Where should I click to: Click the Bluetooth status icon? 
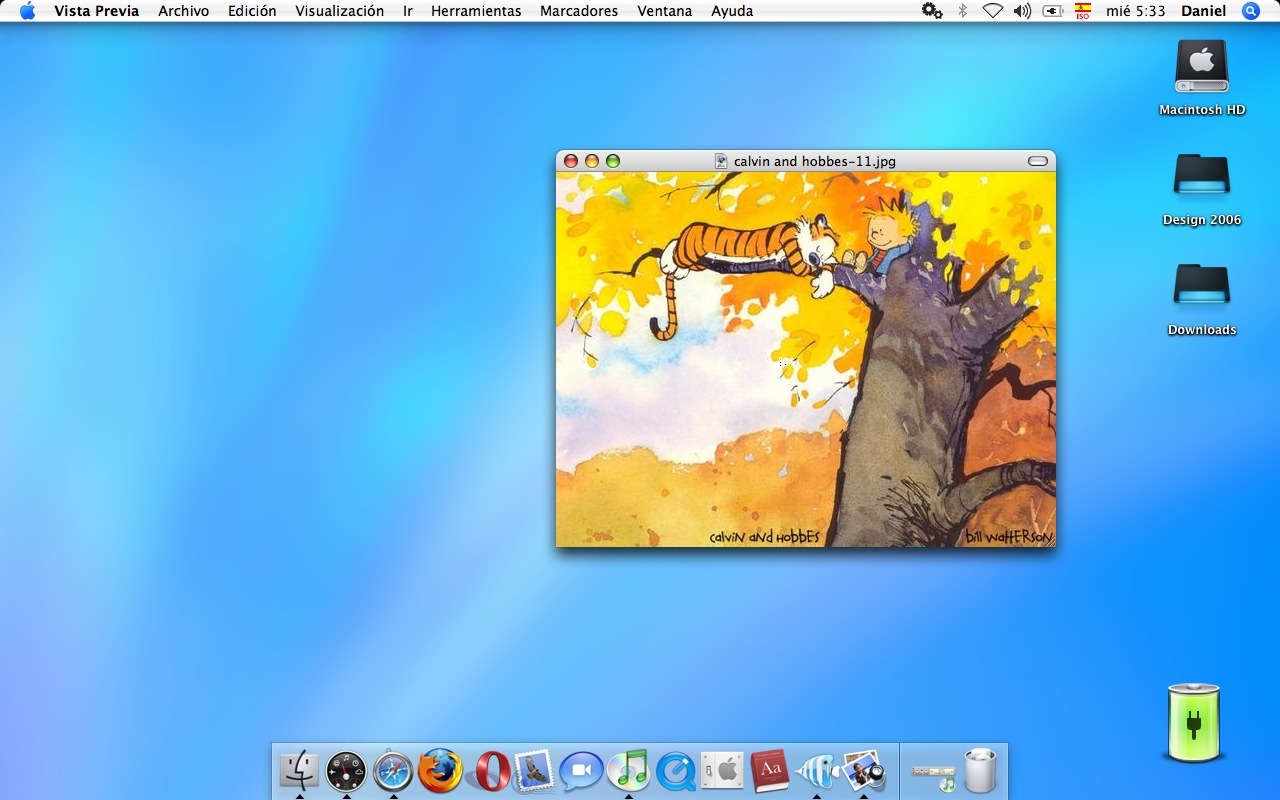(x=963, y=11)
